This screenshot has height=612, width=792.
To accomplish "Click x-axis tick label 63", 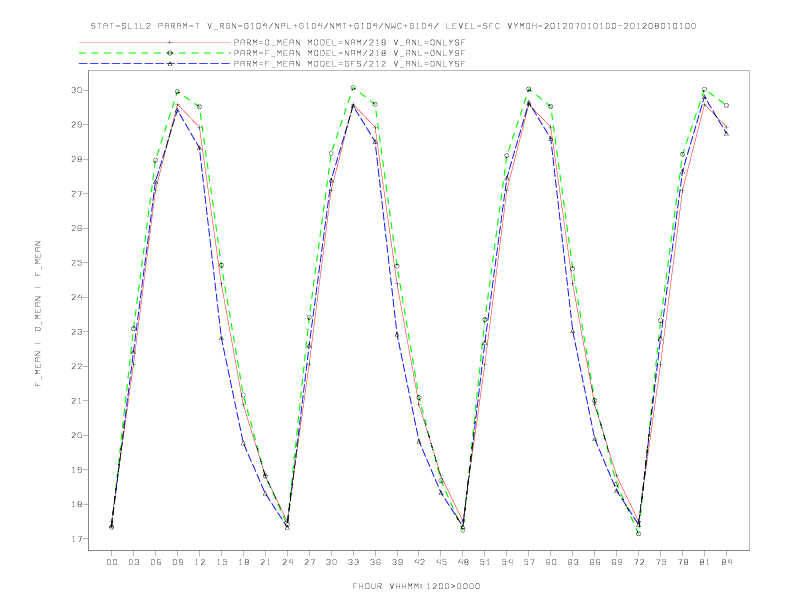I will click(573, 562).
